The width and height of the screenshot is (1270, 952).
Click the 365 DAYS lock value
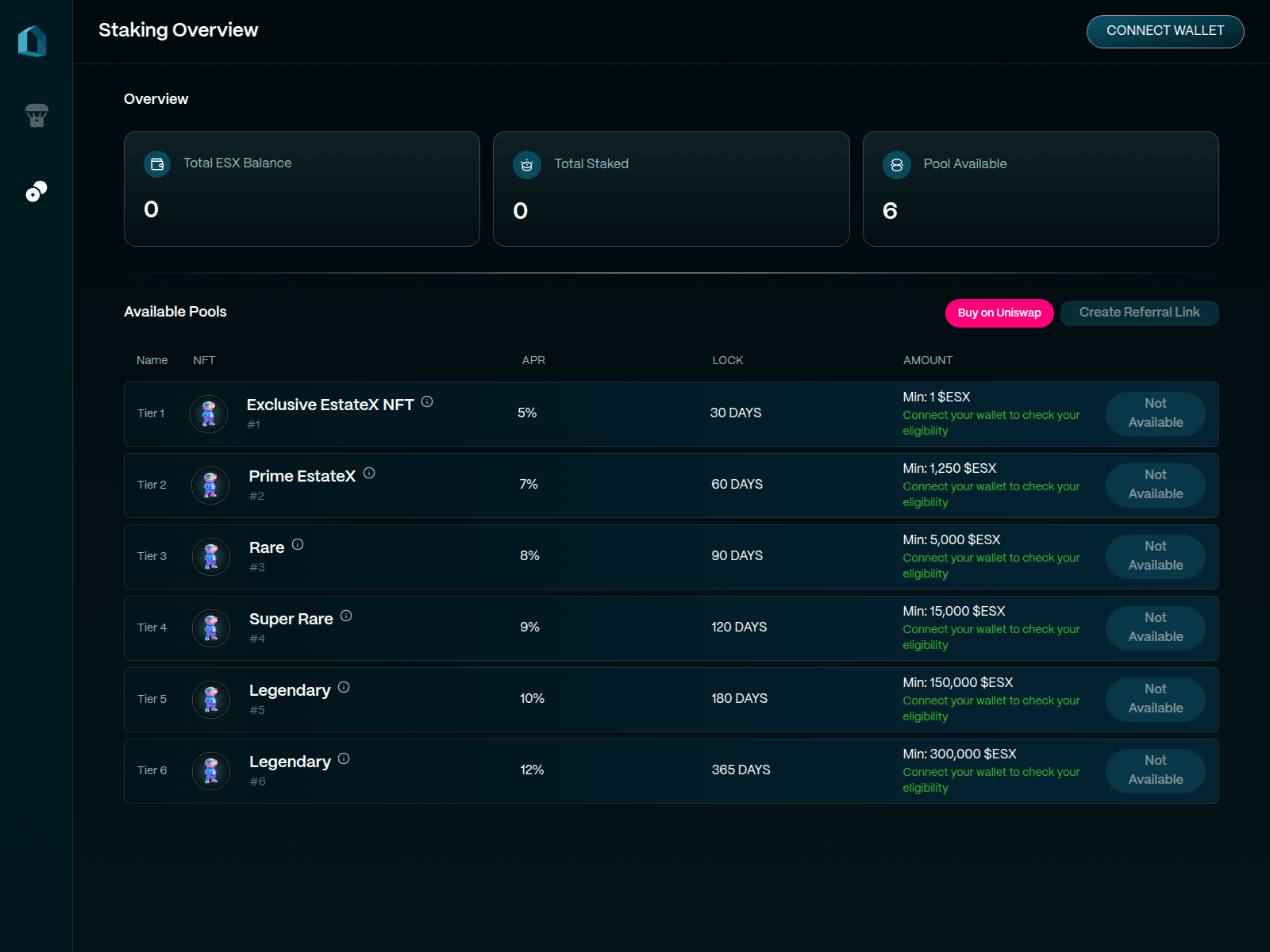pyautogui.click(x=741, y=770)
